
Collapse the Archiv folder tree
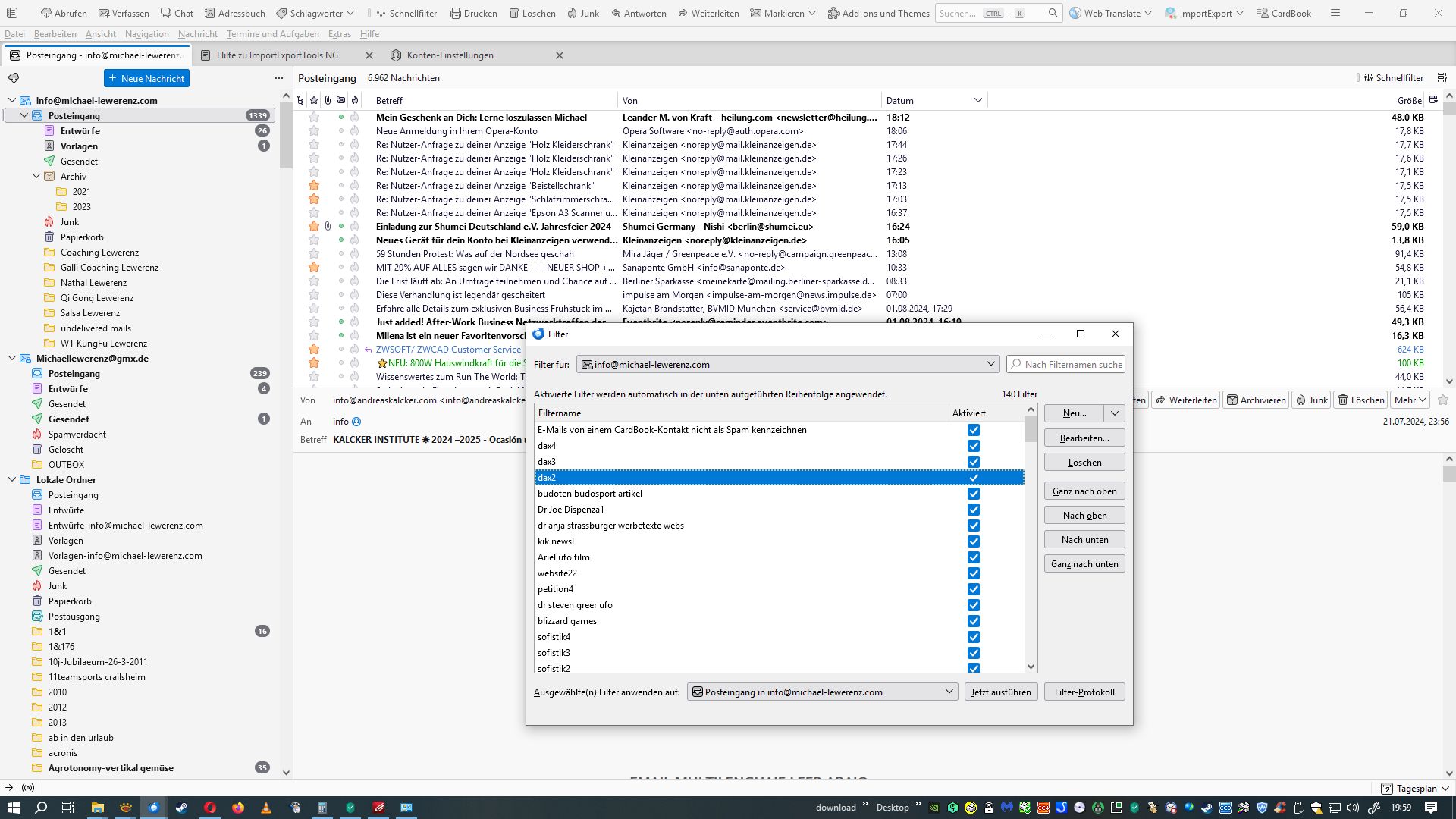pyautogui.click(x=36, y=177)
